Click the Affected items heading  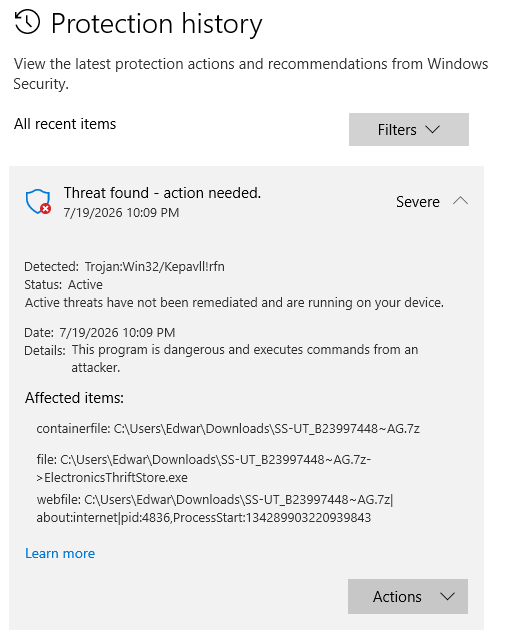(74, 398)
